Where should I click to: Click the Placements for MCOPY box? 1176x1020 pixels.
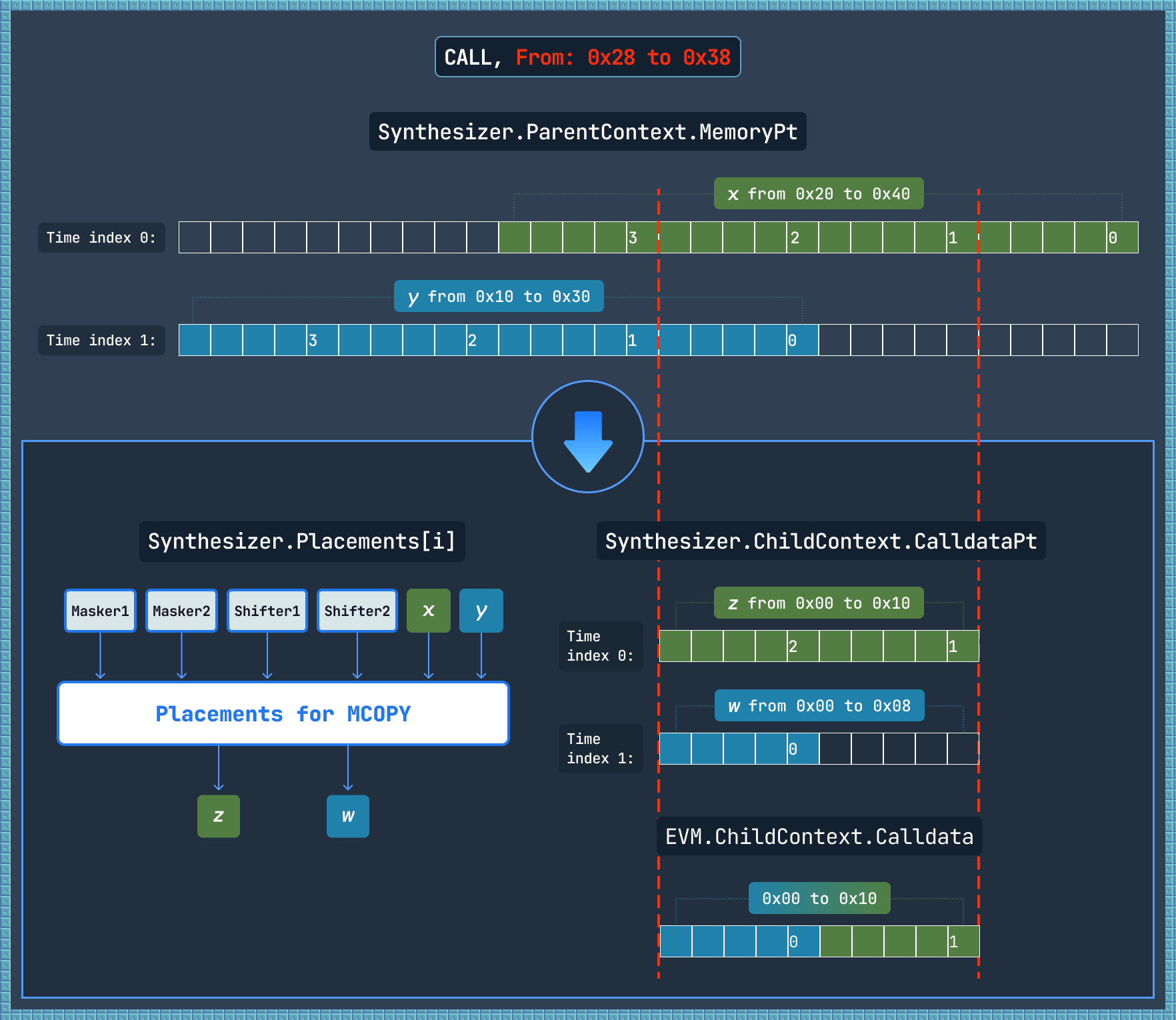[x=283, y=713]
